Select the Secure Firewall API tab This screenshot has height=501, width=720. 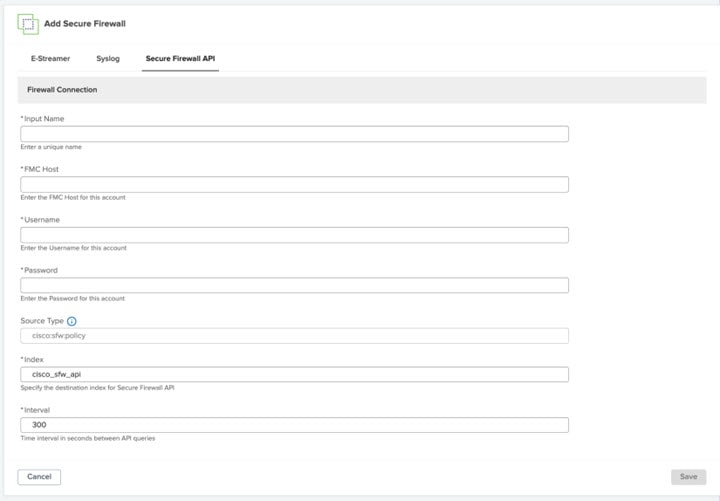(180, 59)
